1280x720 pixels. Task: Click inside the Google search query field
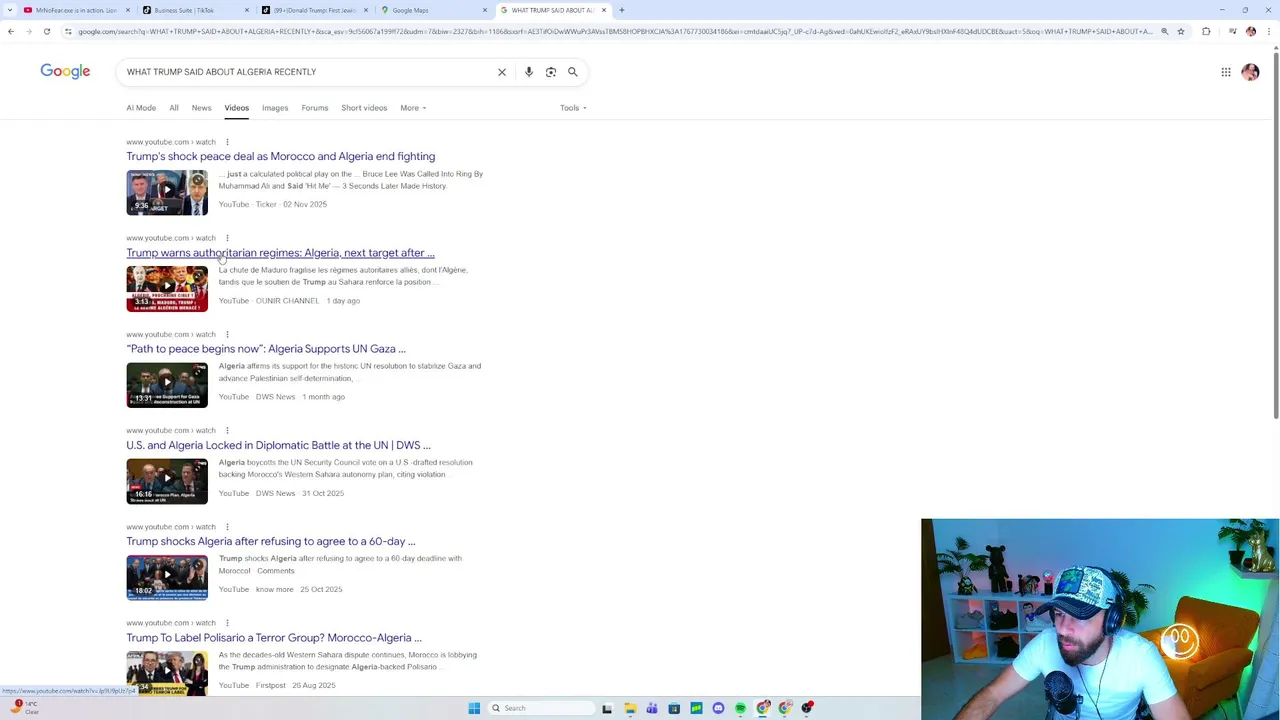click(305, 72)
